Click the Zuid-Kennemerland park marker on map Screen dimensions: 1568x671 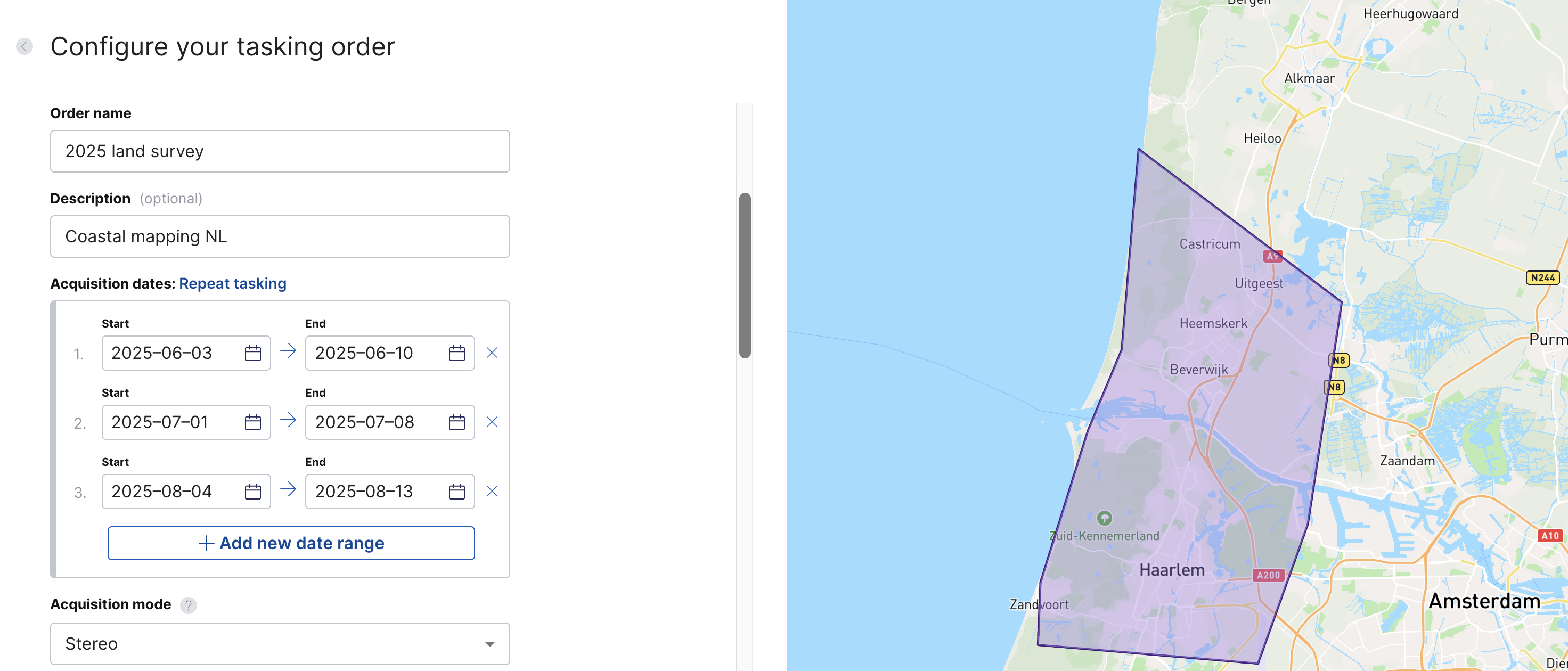coord(1104,518)
